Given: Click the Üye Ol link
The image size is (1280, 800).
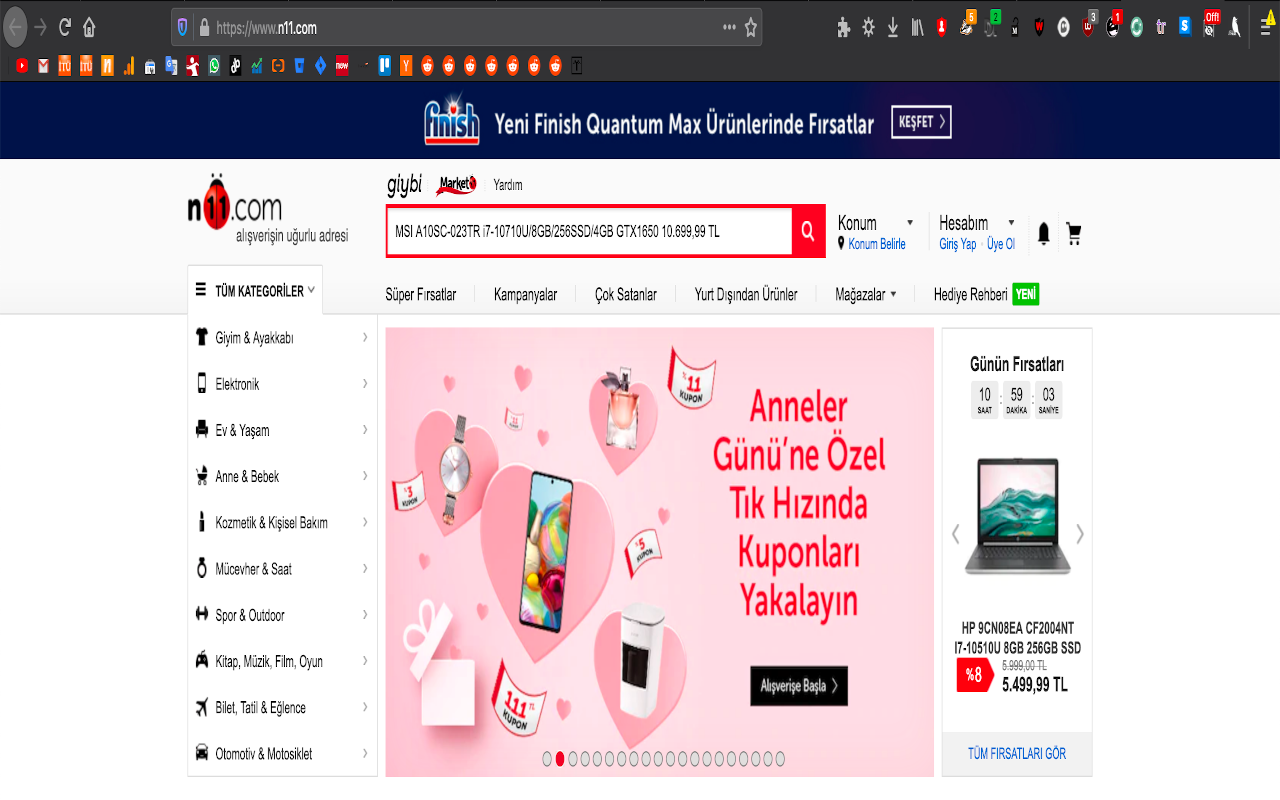Looking at the screenshot, I should pos(1001,244).
